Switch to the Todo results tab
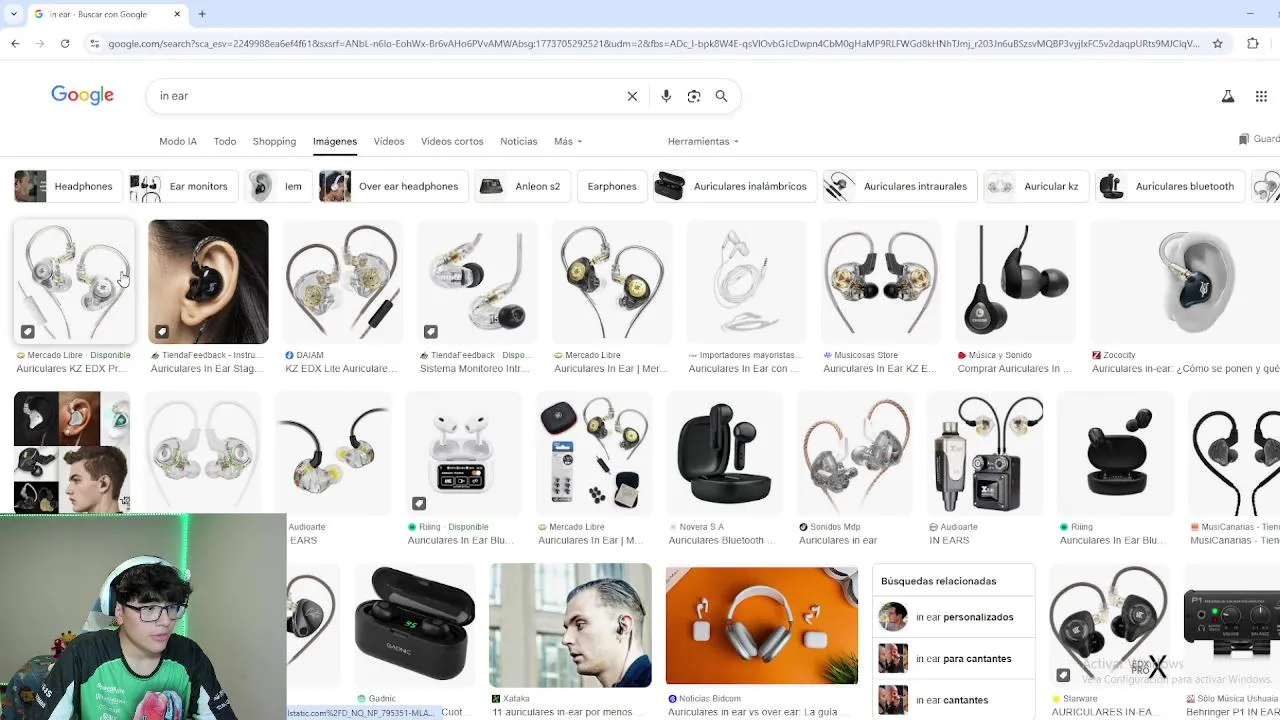1280x720 pixels. coord(225,141)
